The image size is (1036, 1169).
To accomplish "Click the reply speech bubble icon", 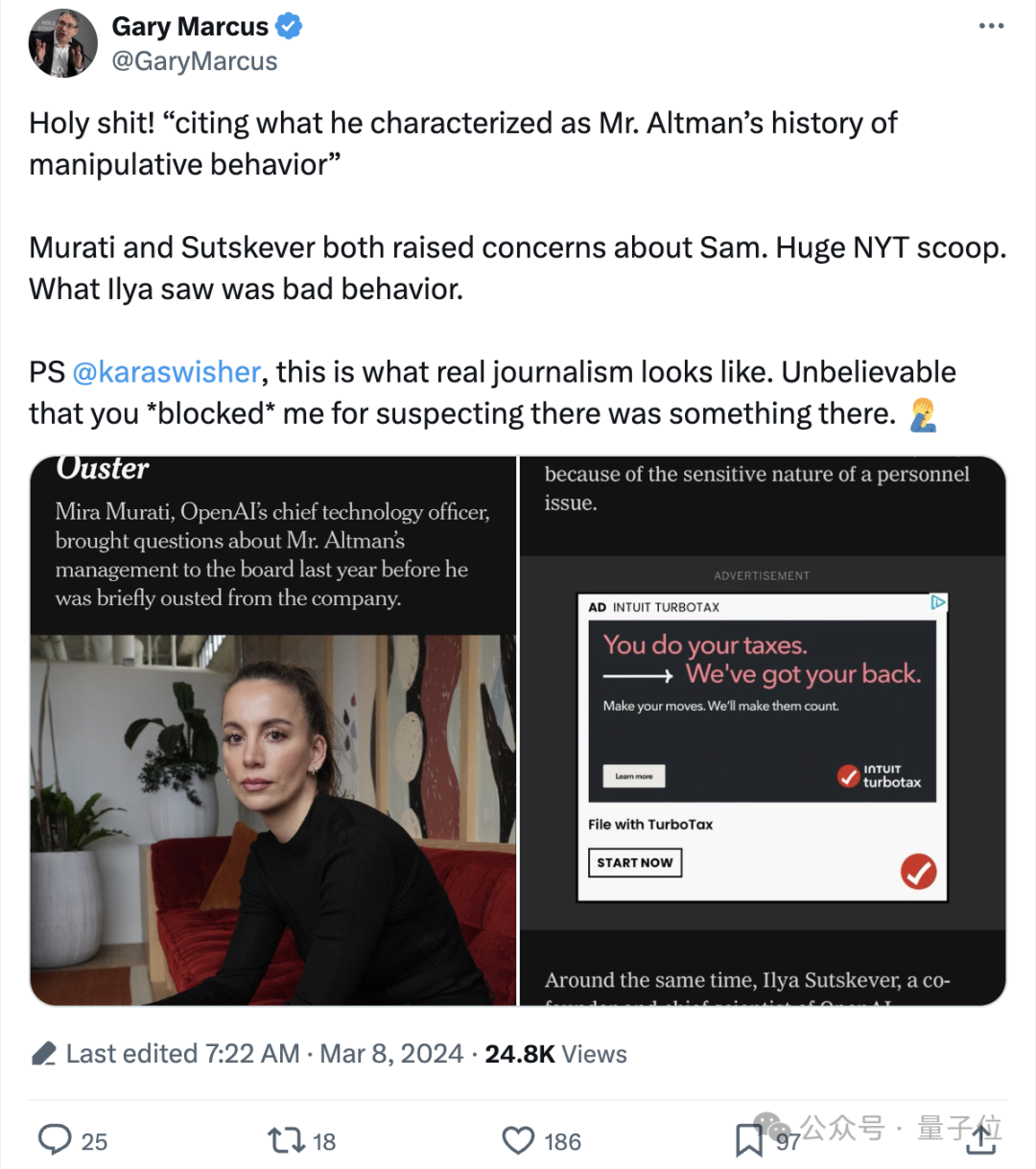I will click(55, 1139).
